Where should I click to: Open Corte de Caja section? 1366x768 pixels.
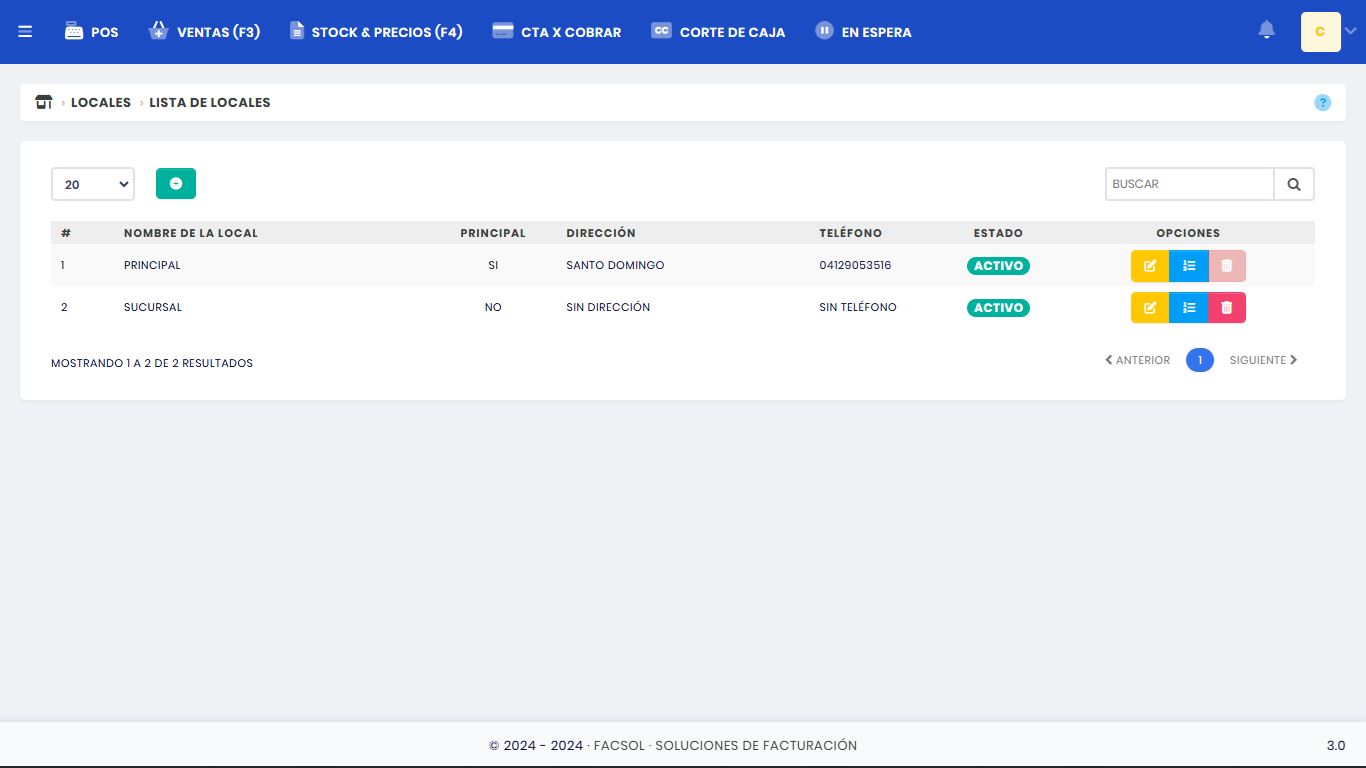coord(718,32)
